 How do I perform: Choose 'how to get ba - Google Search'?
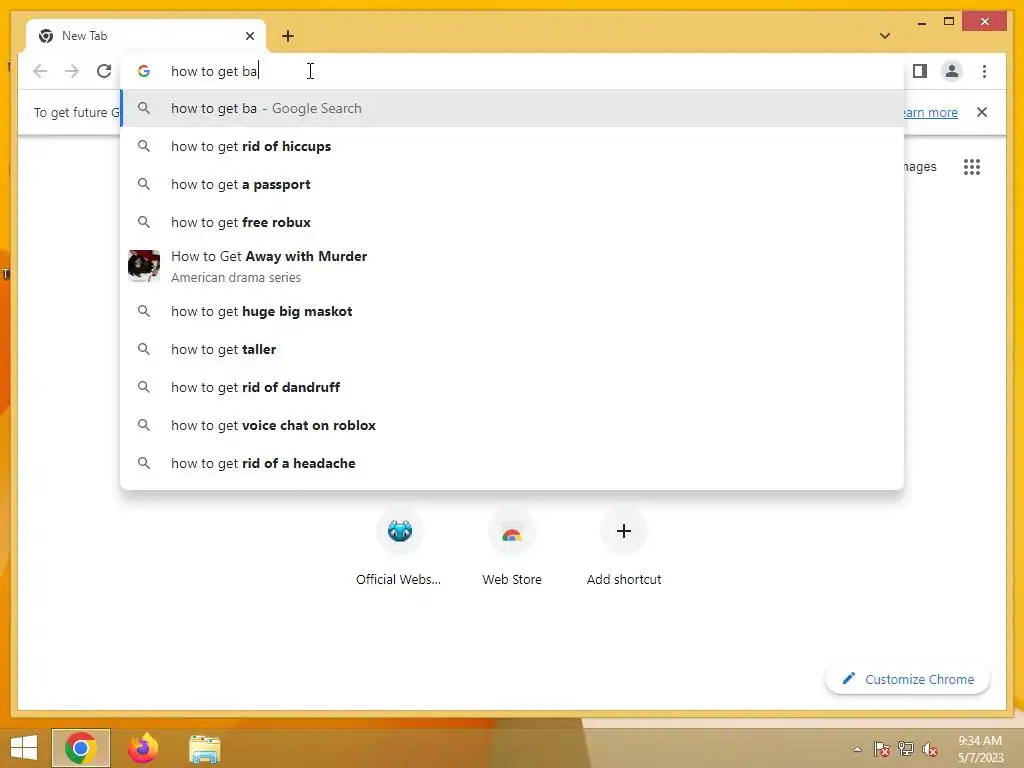click(x=513, y=108)
